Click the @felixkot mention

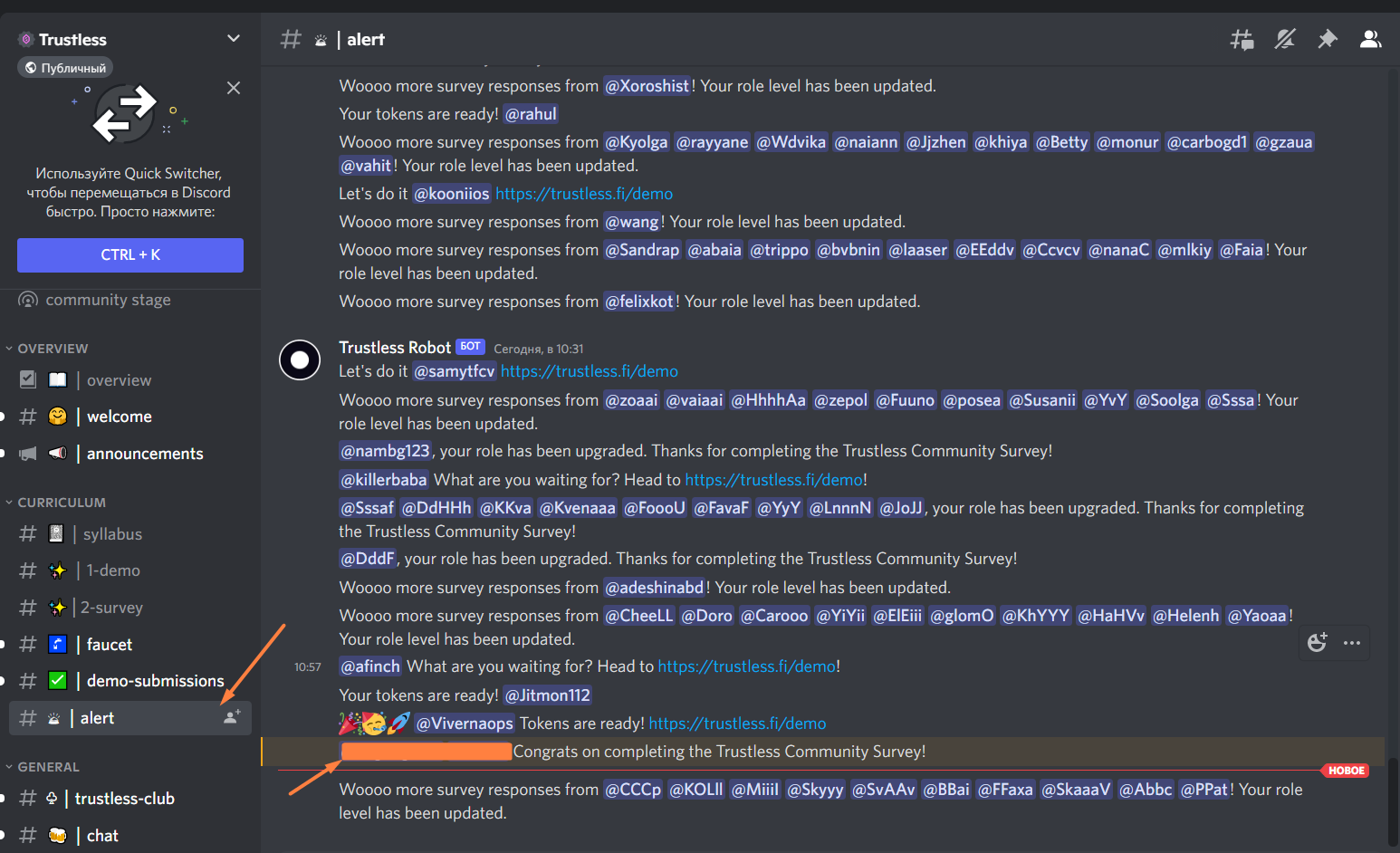[x=639, y=302]
